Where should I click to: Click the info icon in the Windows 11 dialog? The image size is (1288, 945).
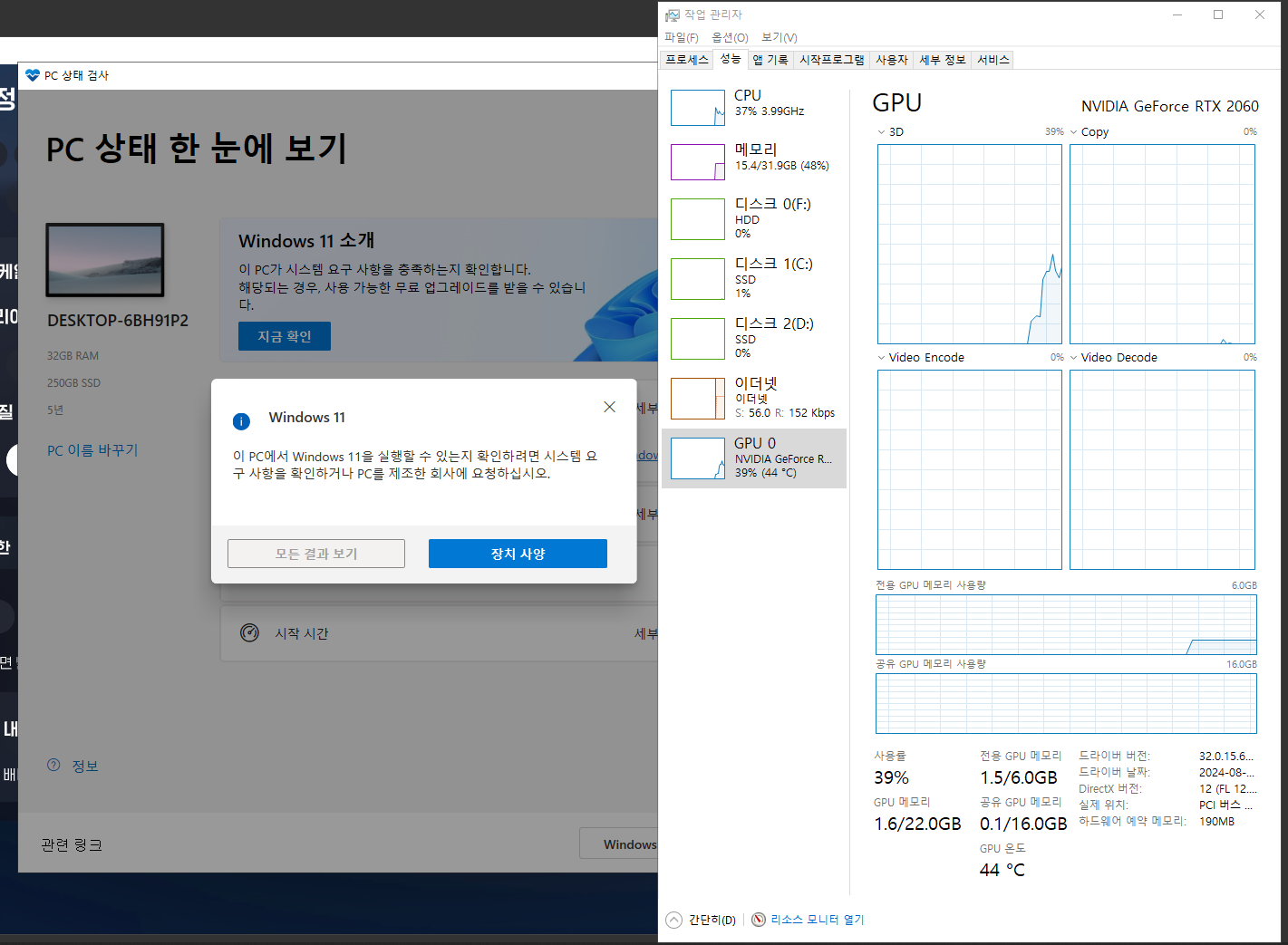click(241, 421)
